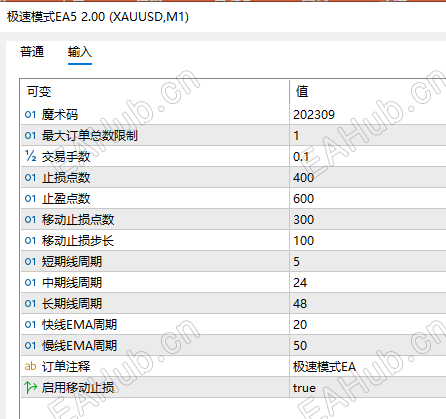Select the 移动止损点数 parameter name

78,220
